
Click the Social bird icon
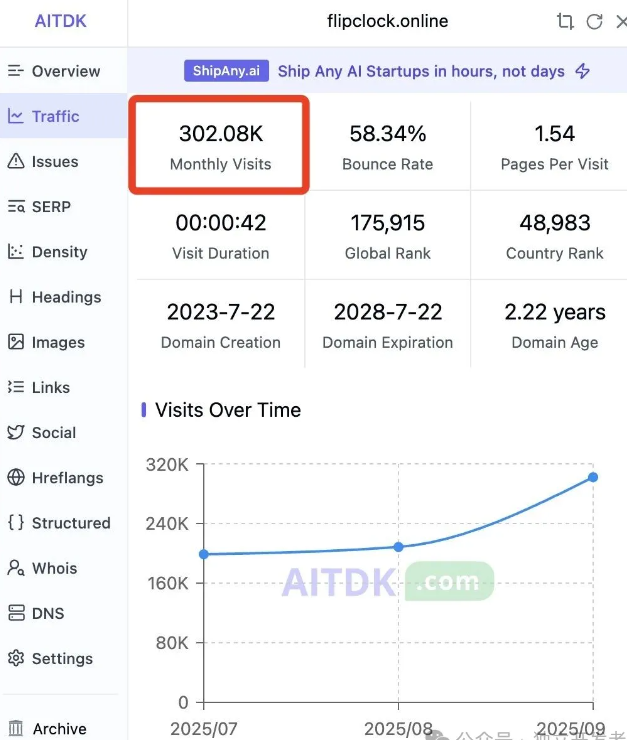pyautogui.click(x=16, y=433)
